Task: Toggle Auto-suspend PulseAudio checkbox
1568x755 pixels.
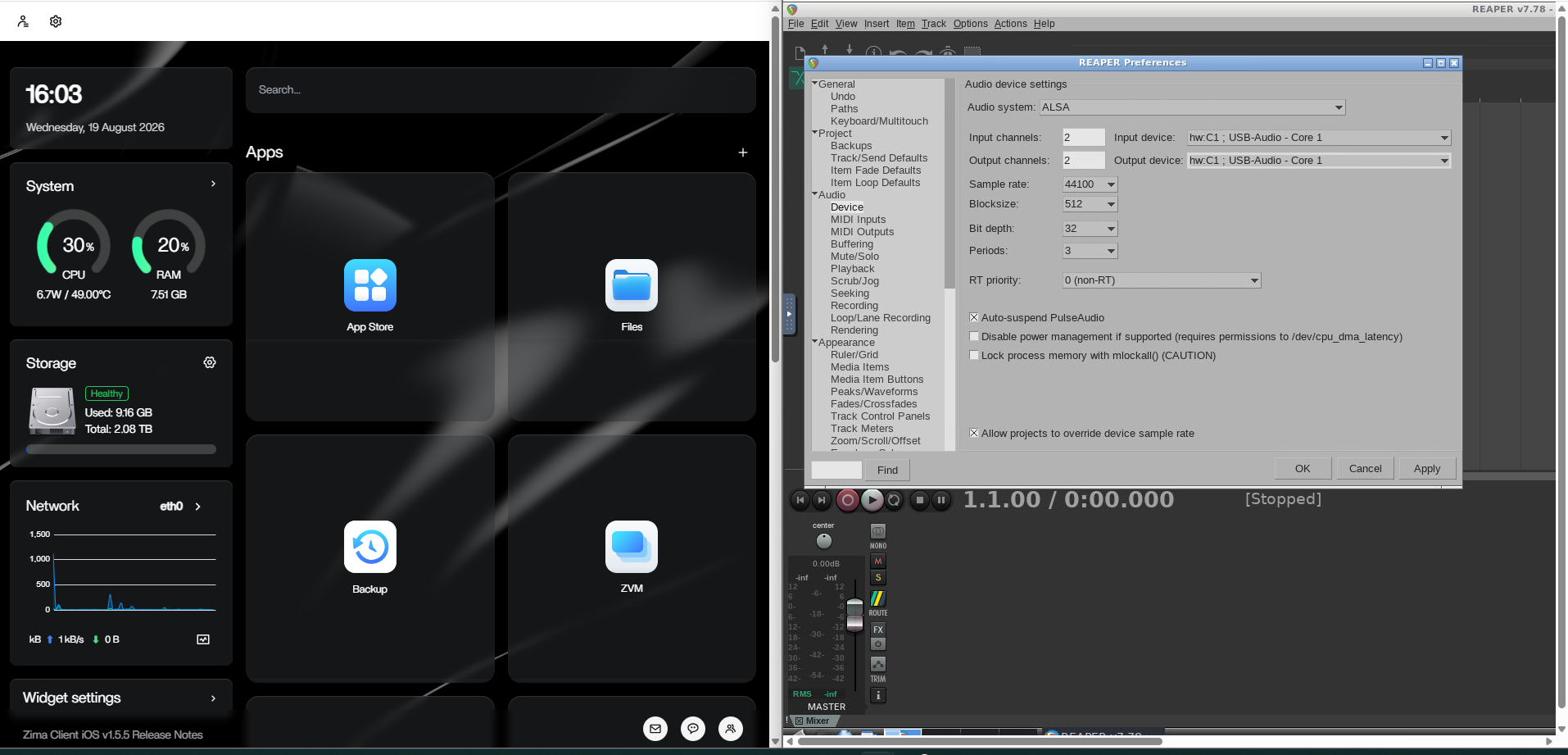Action: click(974, 317)
